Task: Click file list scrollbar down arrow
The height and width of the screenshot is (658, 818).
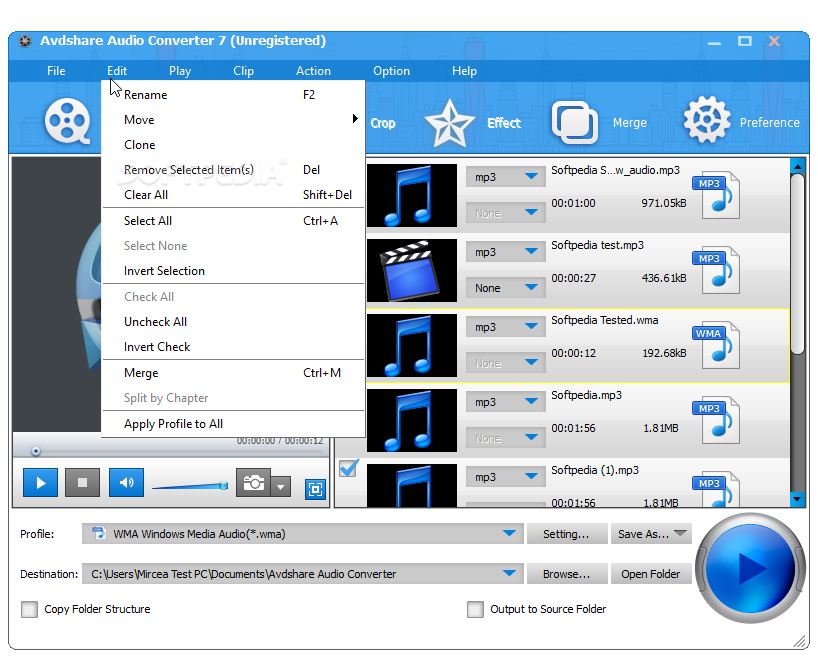Action: pos(797,499)
